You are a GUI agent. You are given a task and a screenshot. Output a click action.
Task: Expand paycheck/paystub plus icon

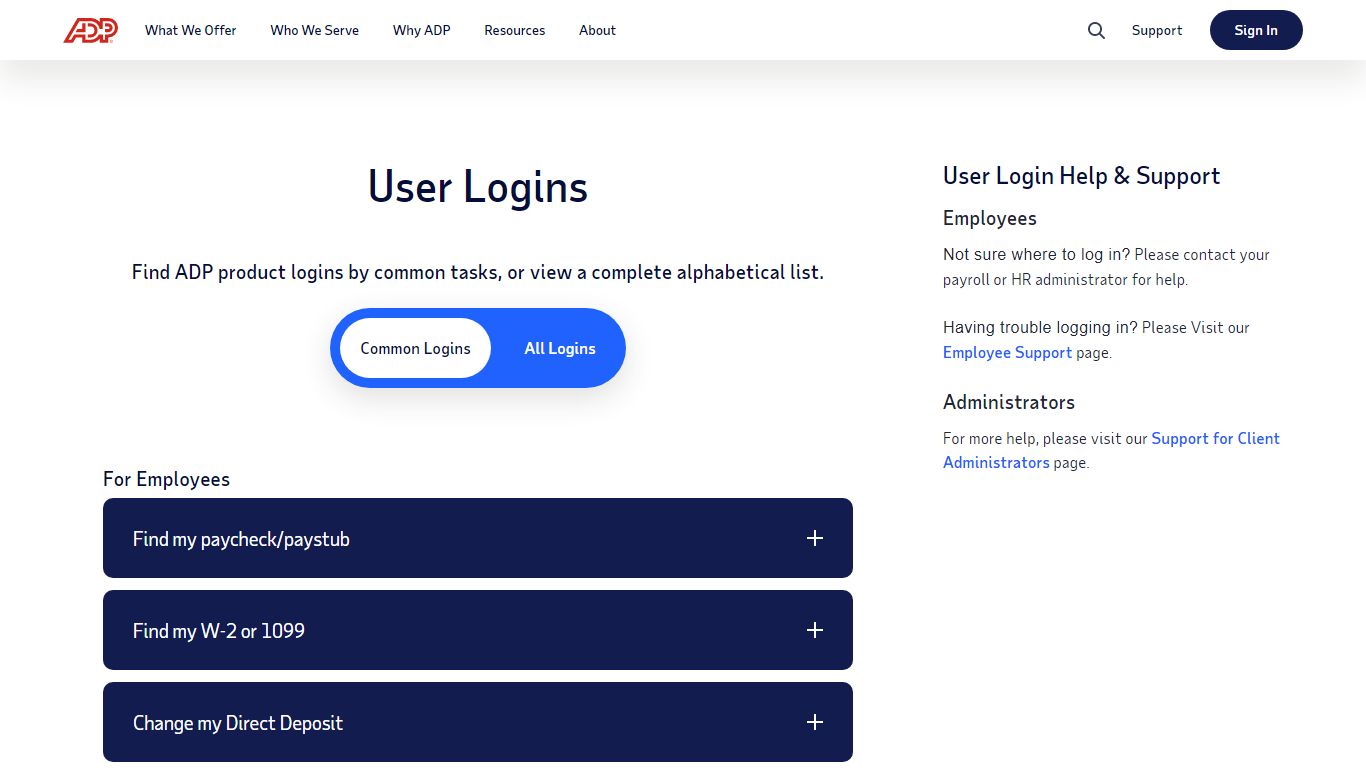[815, 538]
